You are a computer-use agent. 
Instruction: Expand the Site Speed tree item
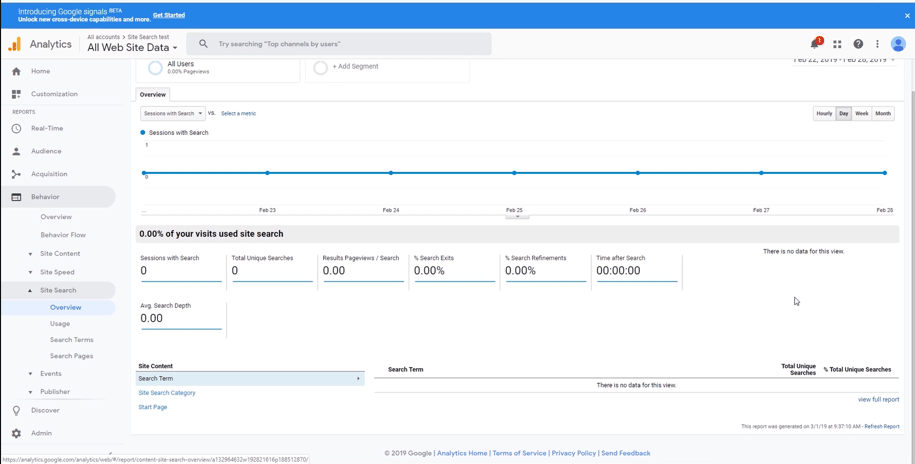(30, 273)
